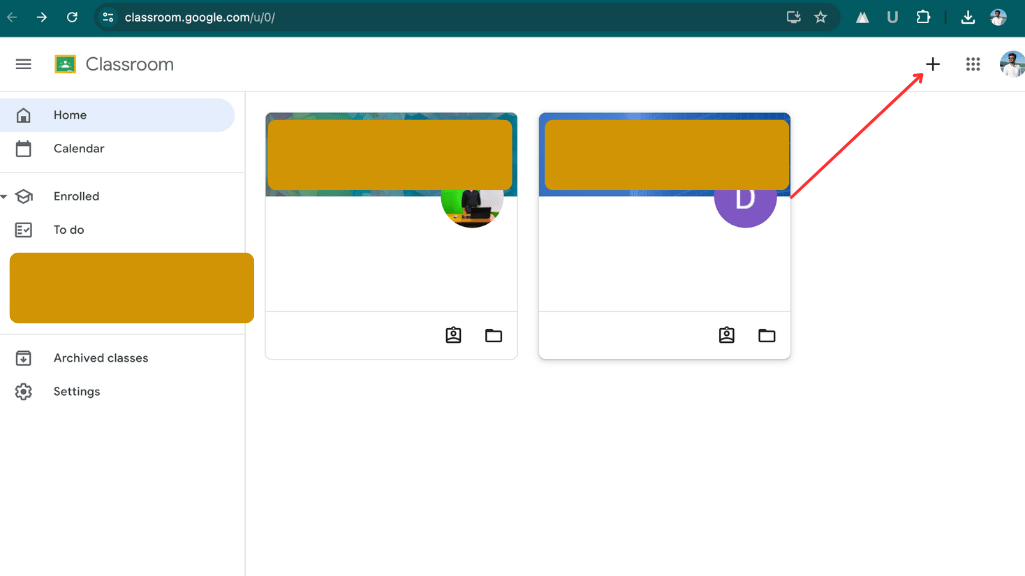Toggle the navigation drawer with hamburger icon
This screenshot has height=576, width=1025.
click(23, 64)
